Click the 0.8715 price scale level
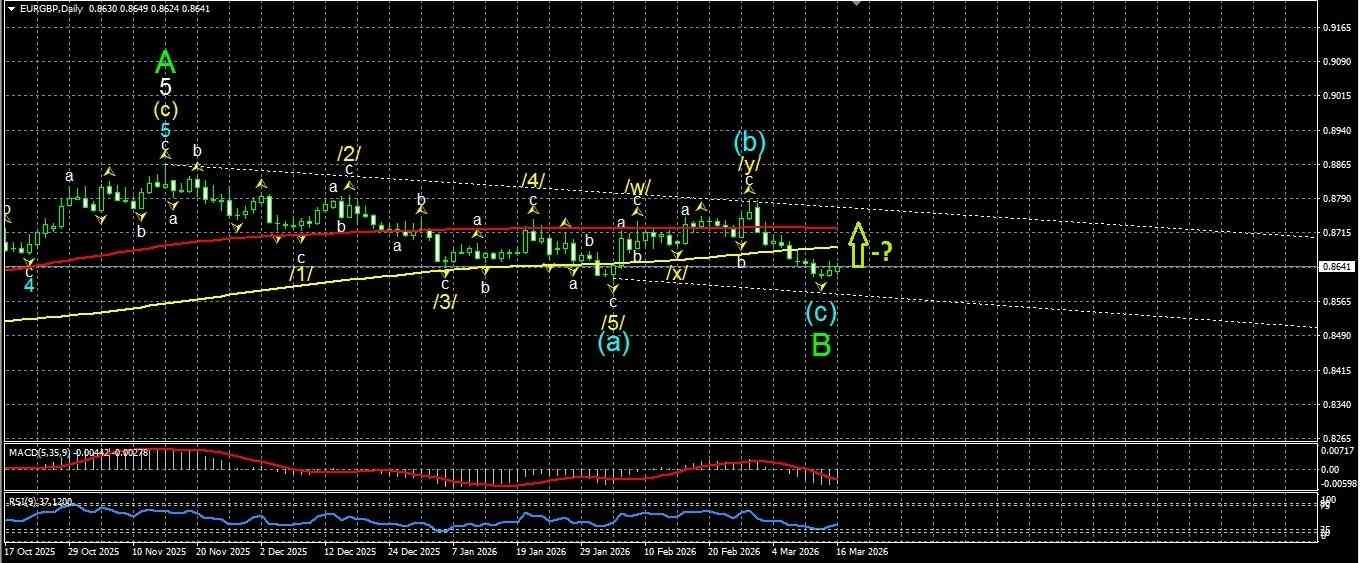Image resolution: width=1360 pixels, height=563 pixels. point(1338,233)
